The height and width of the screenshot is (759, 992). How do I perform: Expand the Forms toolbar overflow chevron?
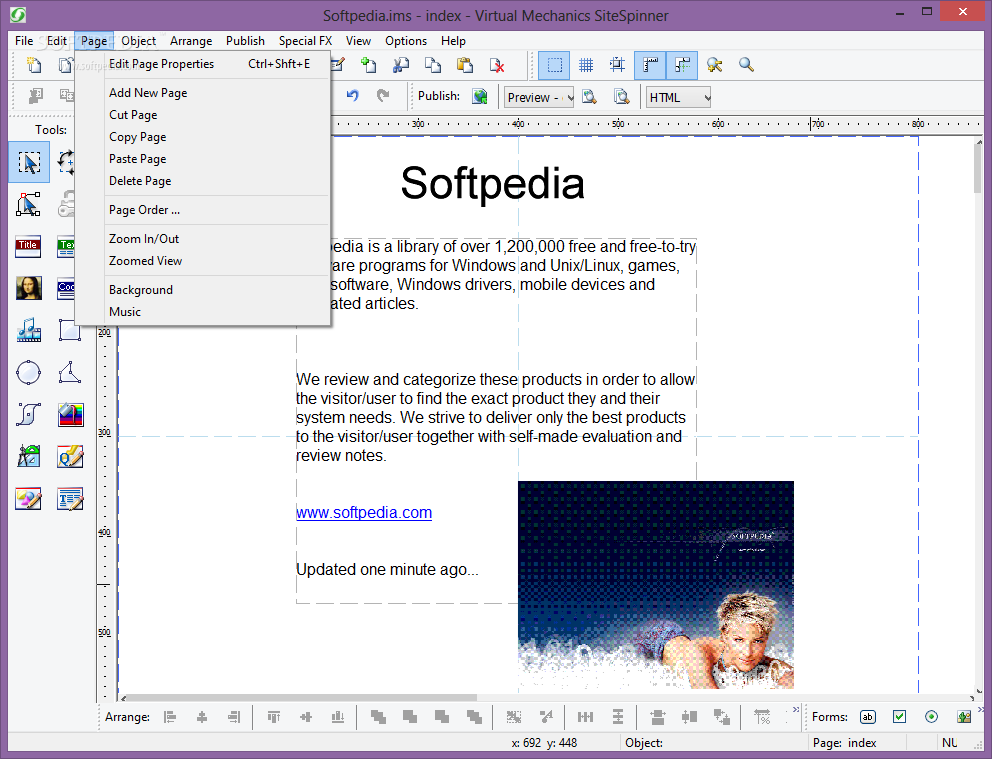(981, 709)
